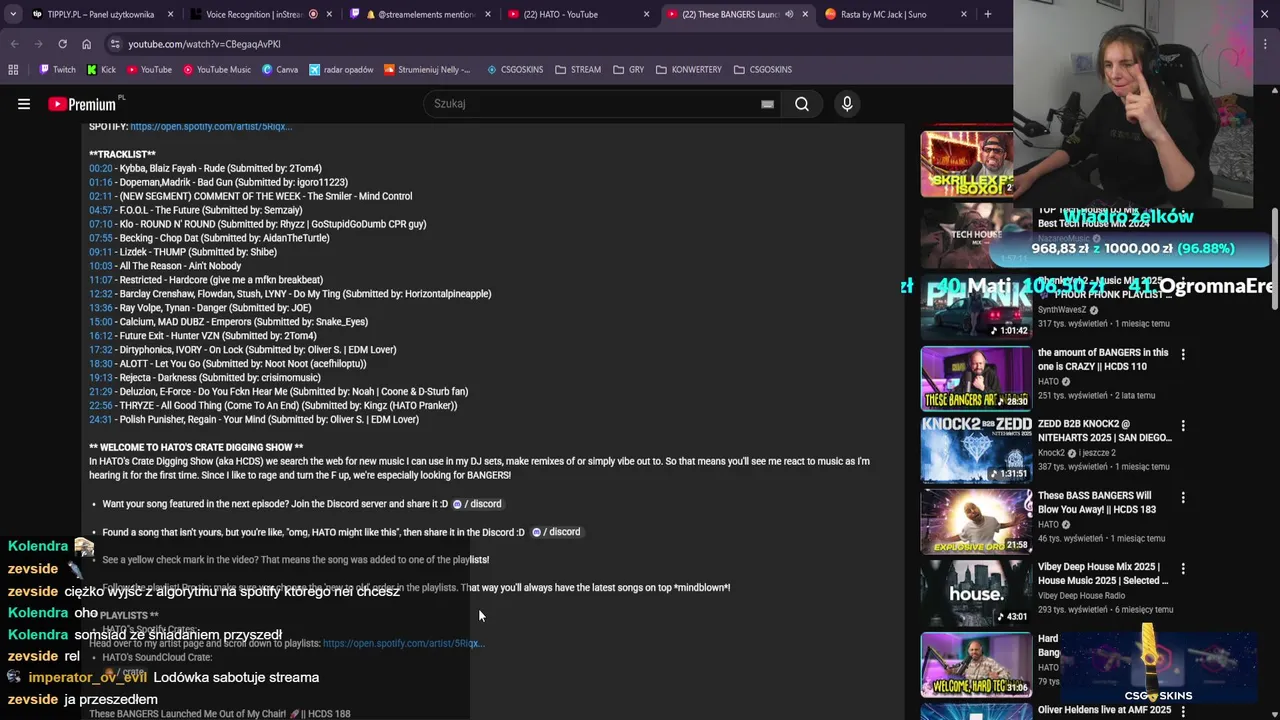Open more options for These BASS BANGERS video

click(x=1183, y=497)
